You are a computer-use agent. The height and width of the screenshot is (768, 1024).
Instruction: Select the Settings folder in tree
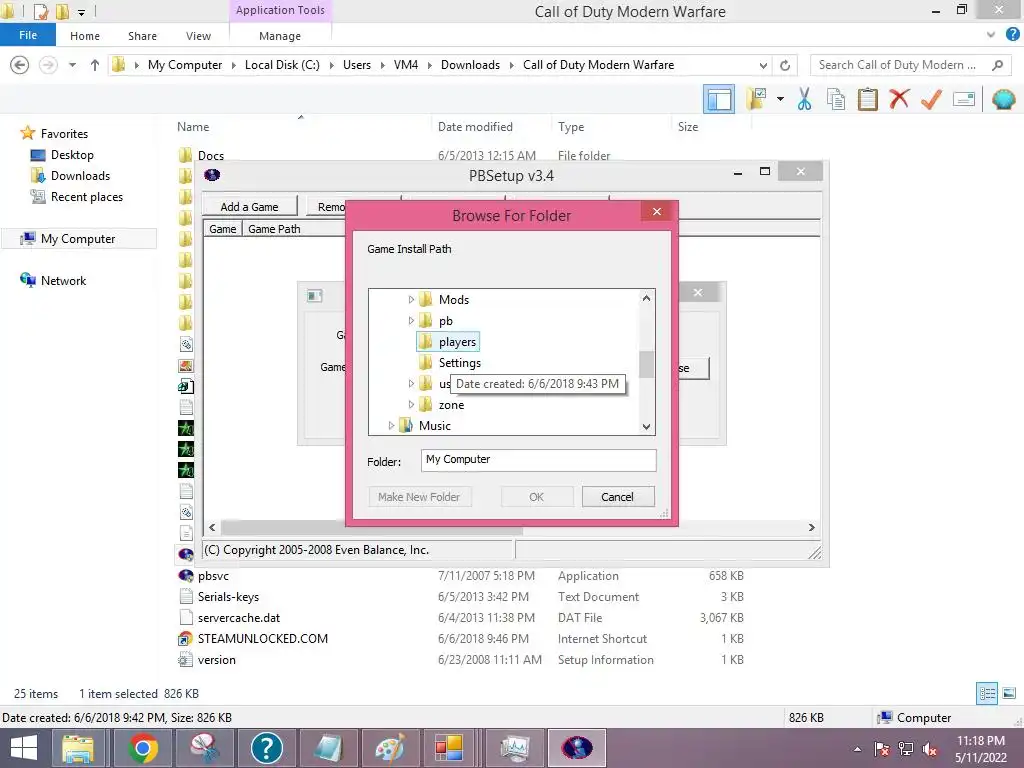pos(460,363)
